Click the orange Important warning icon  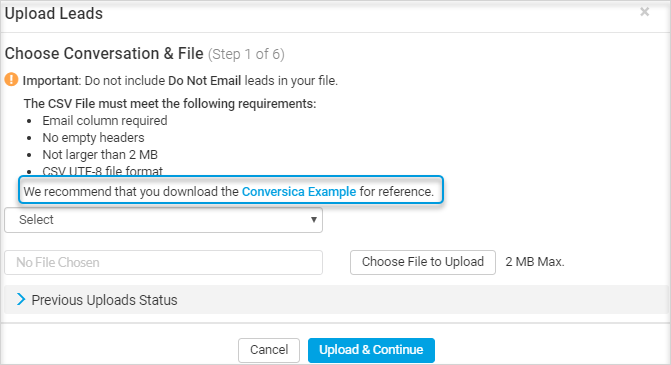click(x=12, y=80)
